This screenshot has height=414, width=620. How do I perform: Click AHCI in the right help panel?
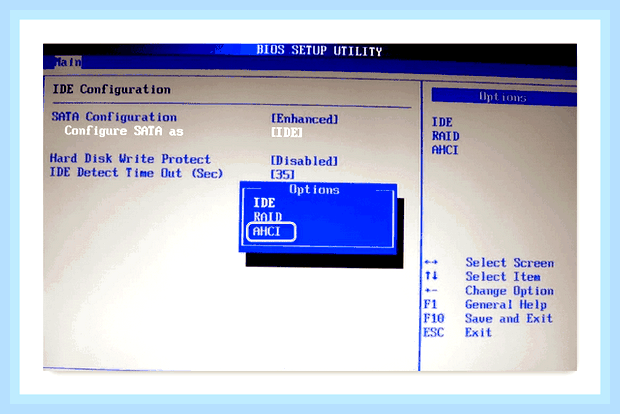445,150
